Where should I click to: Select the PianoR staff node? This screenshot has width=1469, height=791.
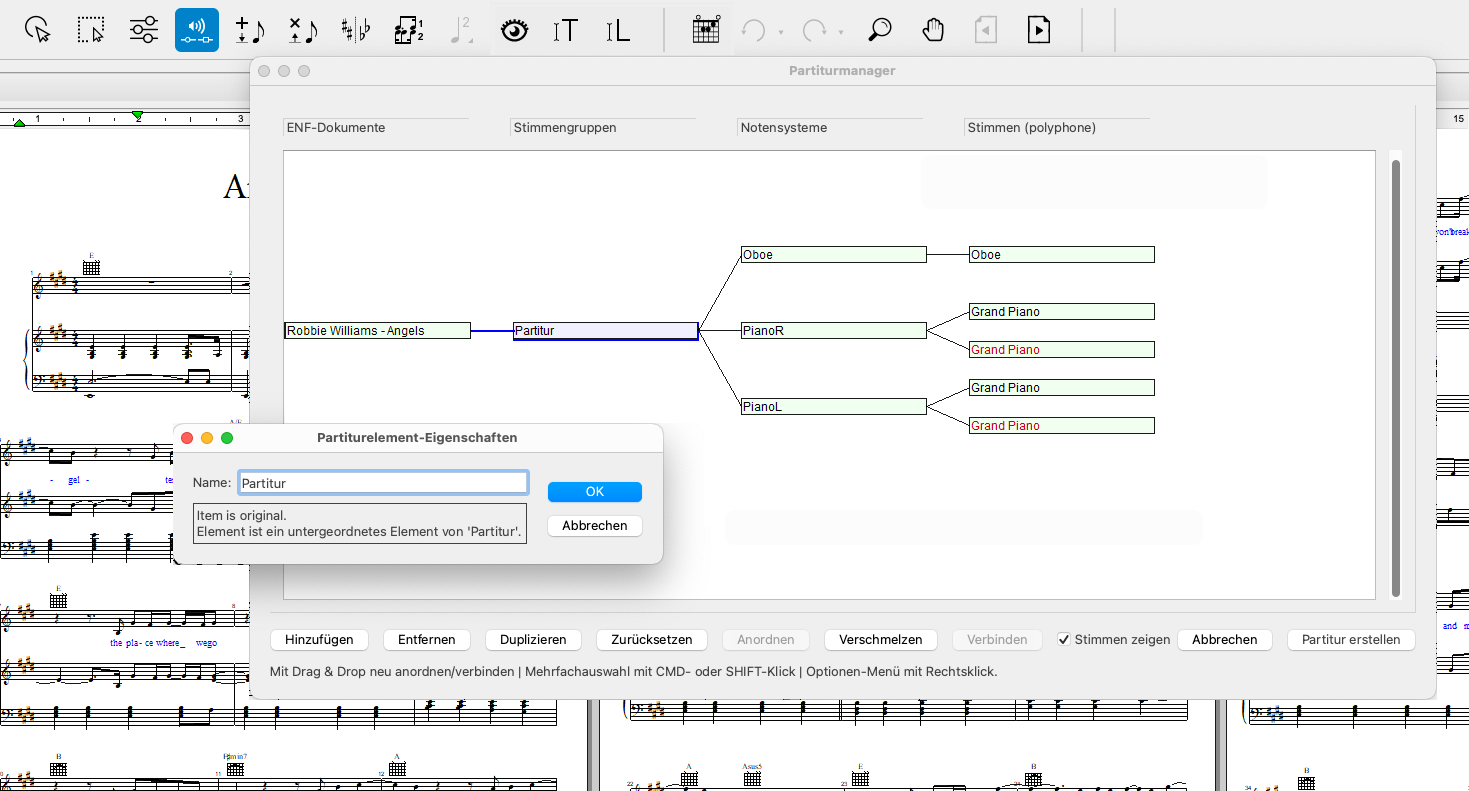pos(833,331)
